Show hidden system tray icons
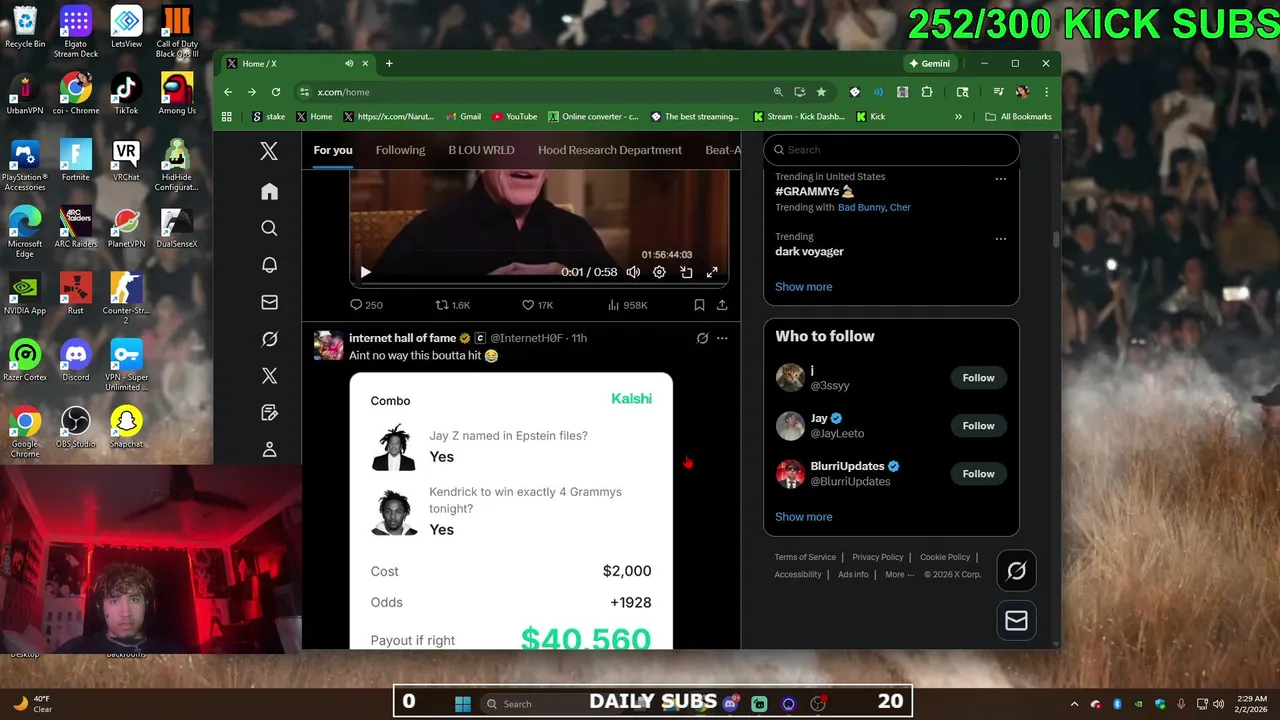 (1074, 704)
